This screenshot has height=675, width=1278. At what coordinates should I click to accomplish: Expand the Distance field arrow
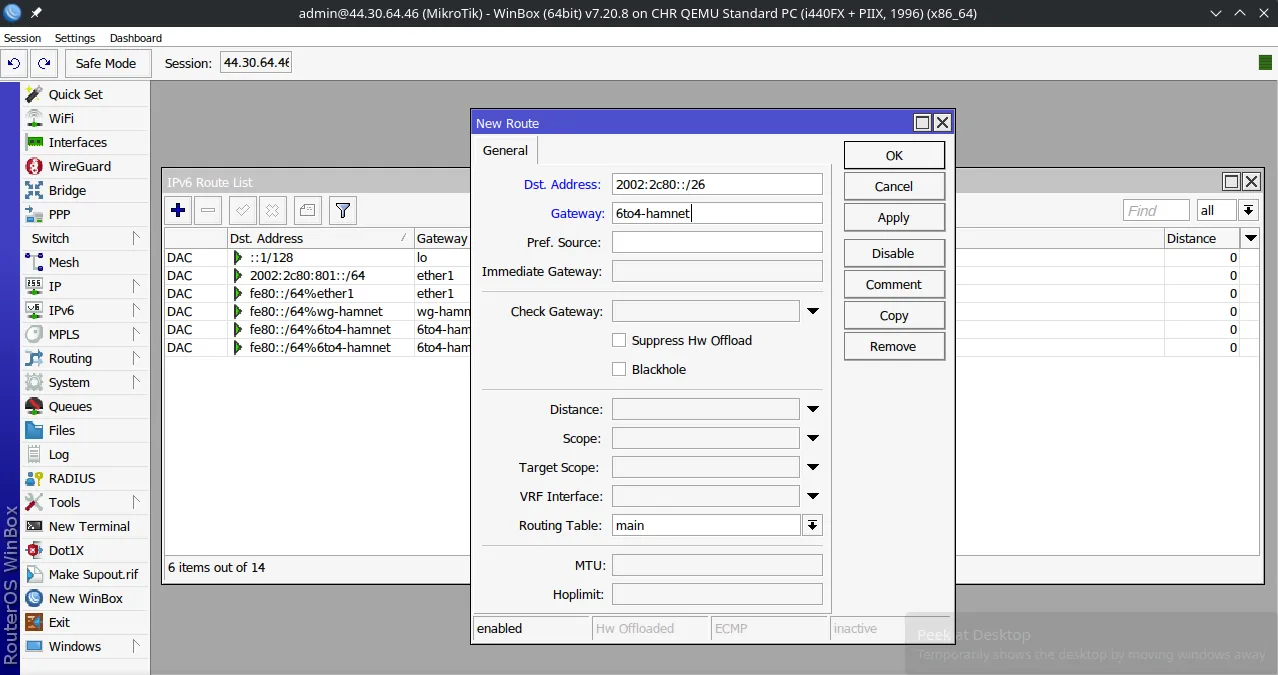click(813, 409)
